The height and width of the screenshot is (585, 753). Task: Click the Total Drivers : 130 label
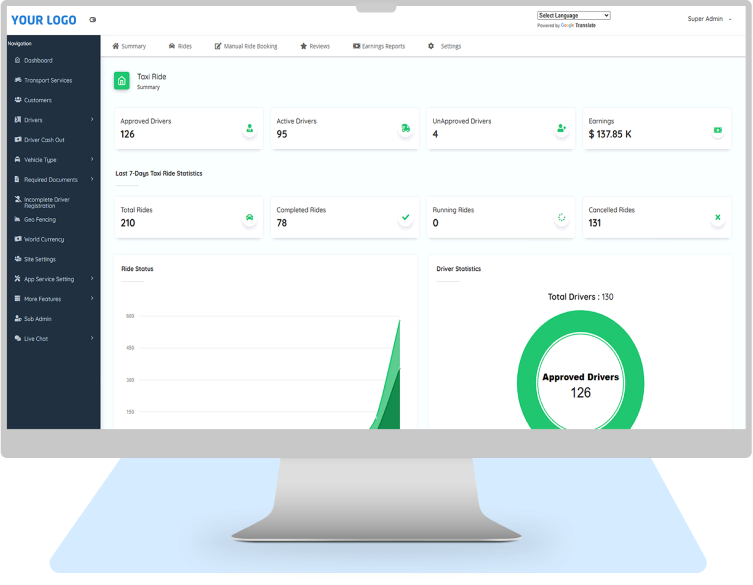coord(580,297)
